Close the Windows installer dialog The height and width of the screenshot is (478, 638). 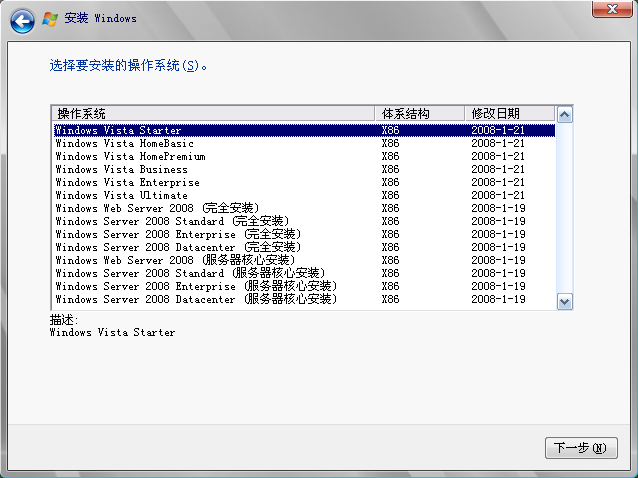pos(612,9)
